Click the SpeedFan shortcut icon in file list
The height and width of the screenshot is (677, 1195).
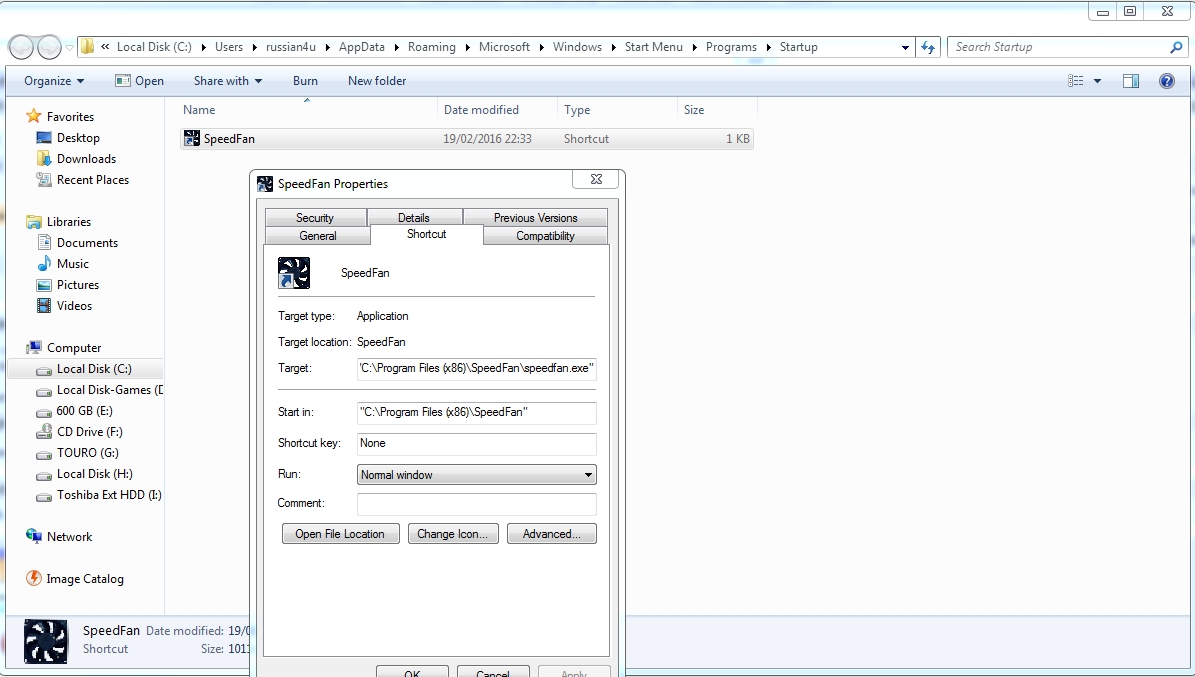pyautogui.click(x=192, y=139)
